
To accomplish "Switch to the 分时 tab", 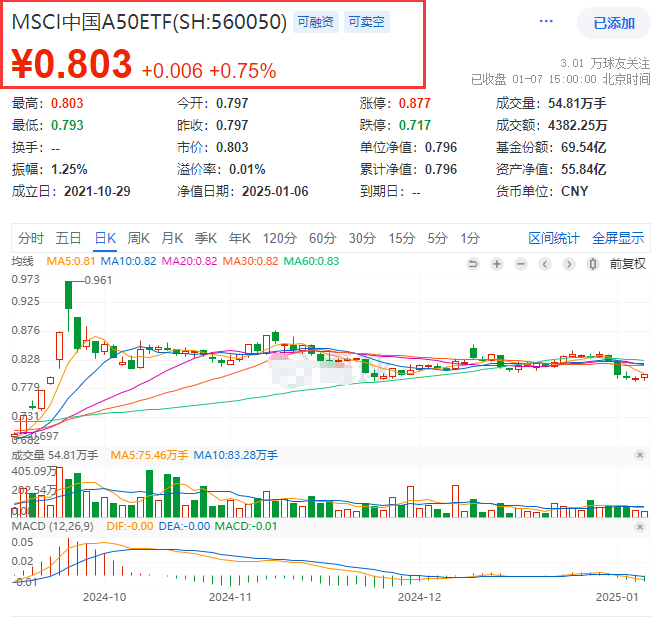I will coord(30,238).
